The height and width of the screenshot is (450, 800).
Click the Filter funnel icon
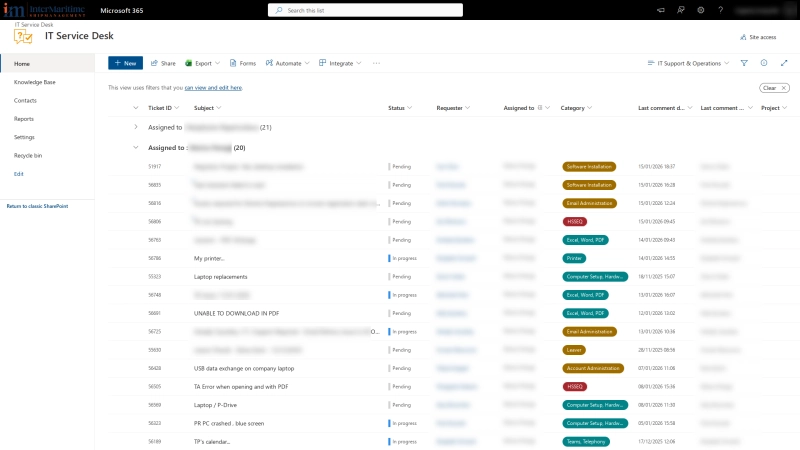744,63
